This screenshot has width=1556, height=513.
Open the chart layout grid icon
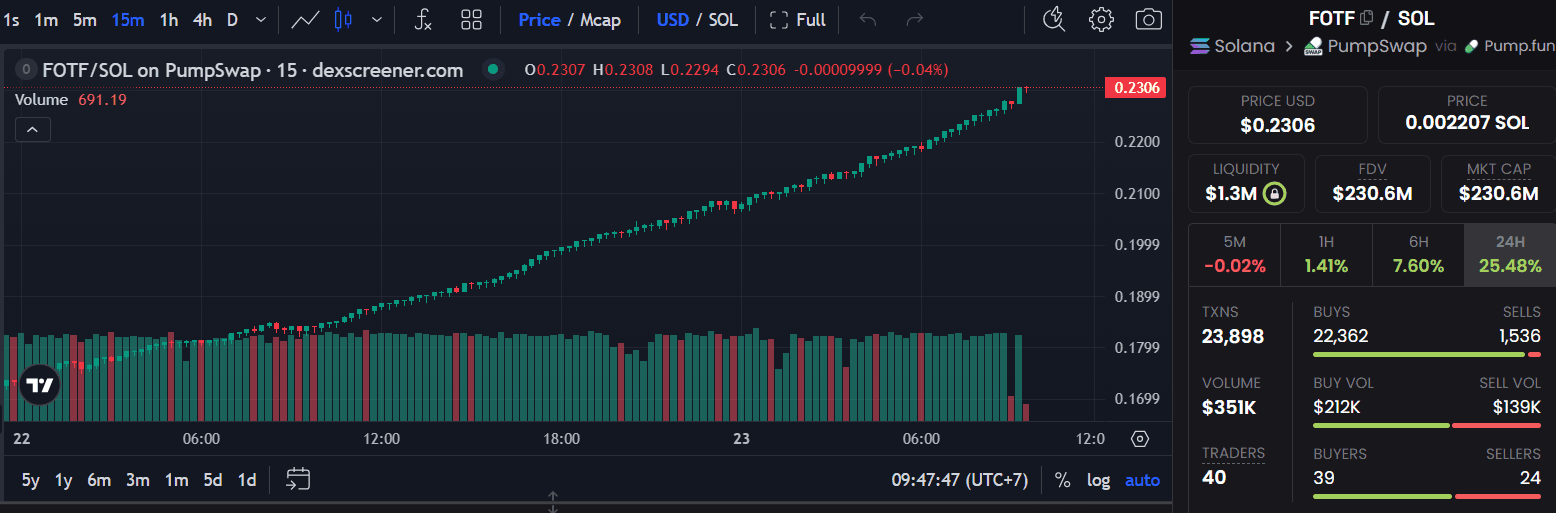click(x=471, y=19)
